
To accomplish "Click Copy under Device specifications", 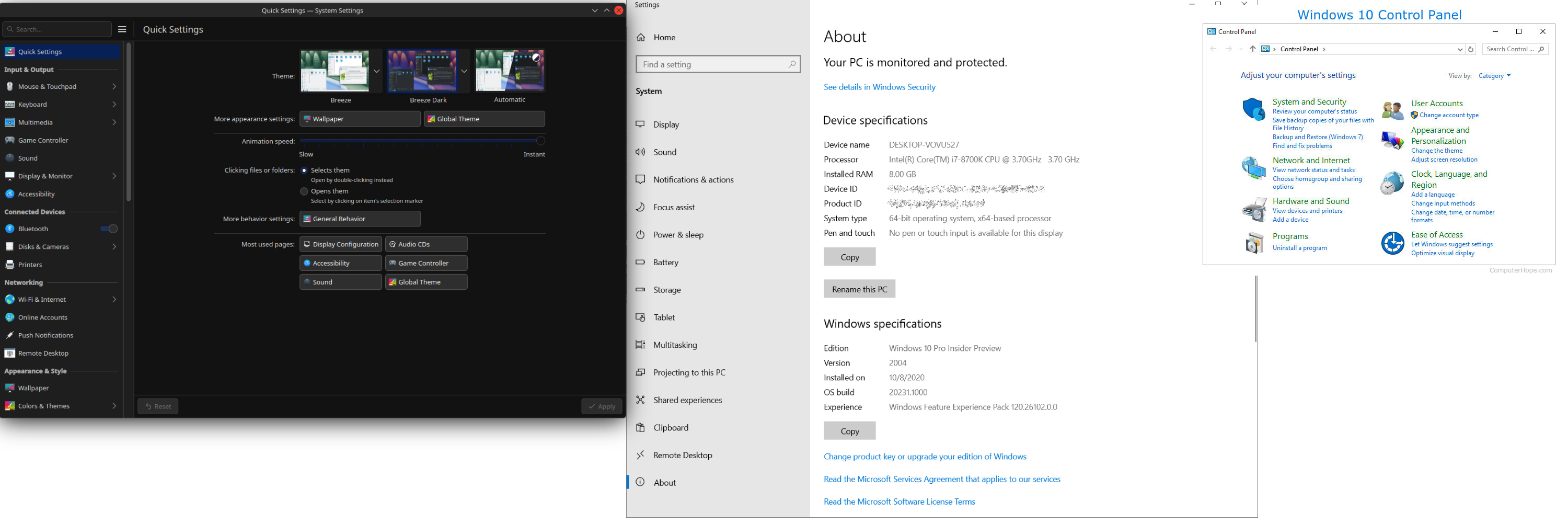I will (x=850, y=257).
